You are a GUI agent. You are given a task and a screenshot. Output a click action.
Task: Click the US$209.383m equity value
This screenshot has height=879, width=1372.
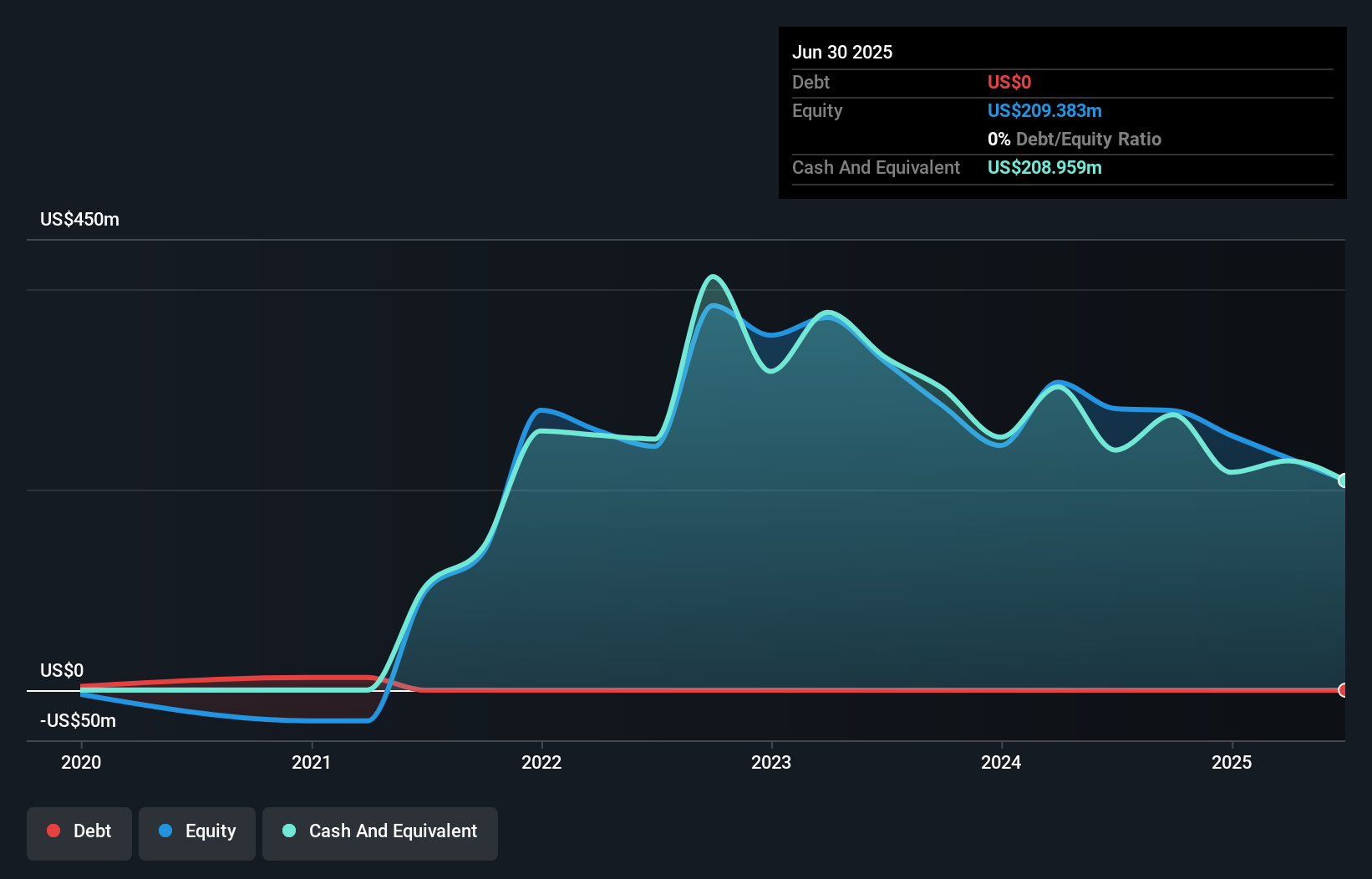coord(1044,110)
